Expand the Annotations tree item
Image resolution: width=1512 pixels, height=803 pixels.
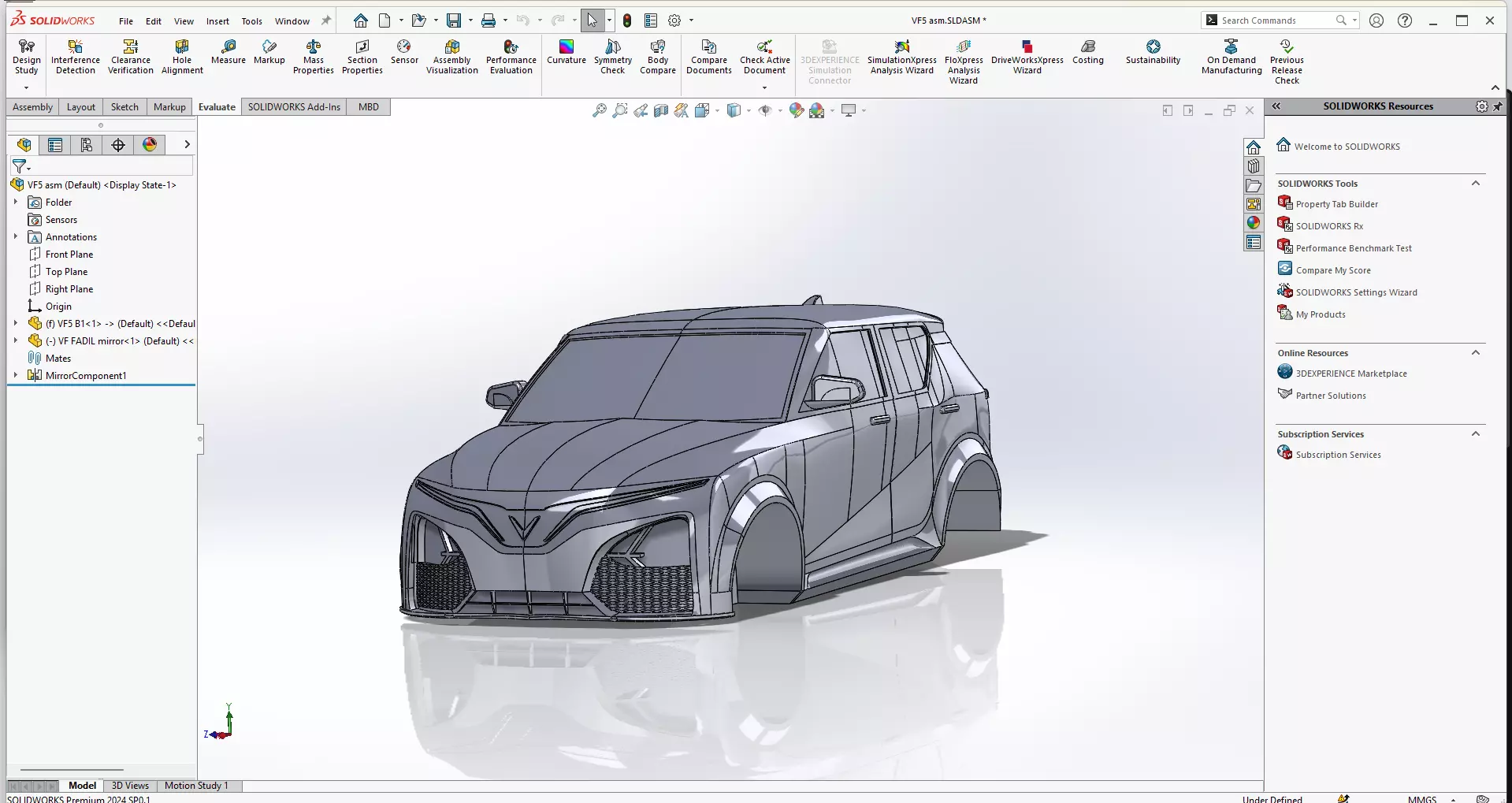pyautogui.click(x=16, y=236)
